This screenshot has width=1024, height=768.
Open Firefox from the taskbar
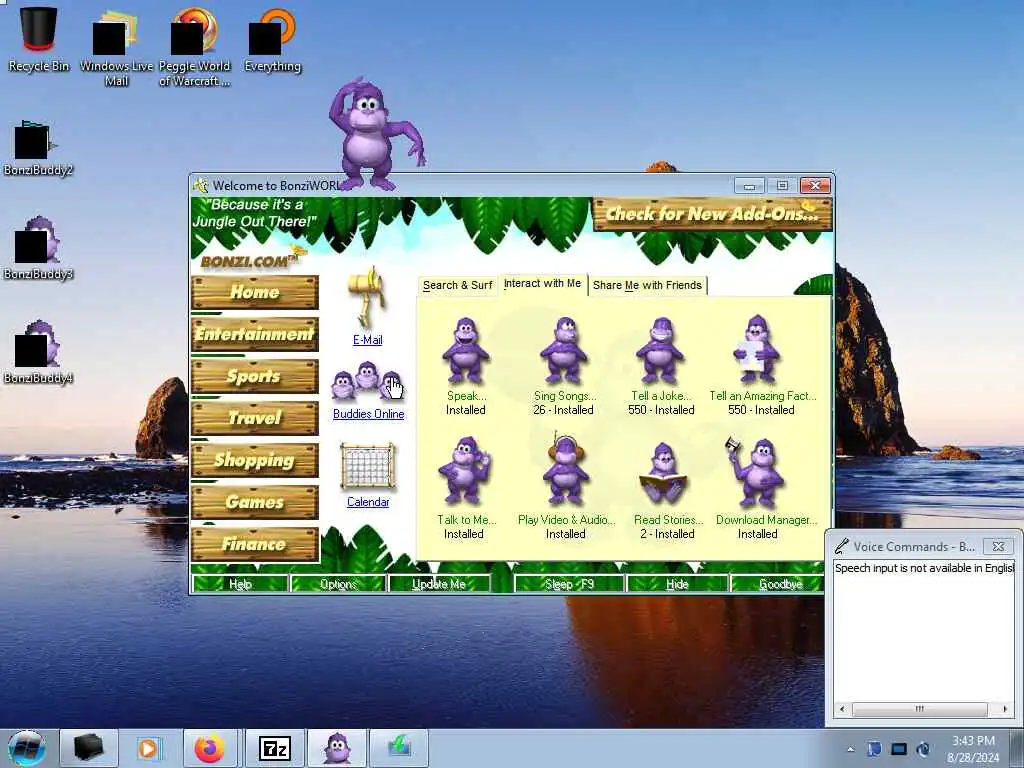210,748
